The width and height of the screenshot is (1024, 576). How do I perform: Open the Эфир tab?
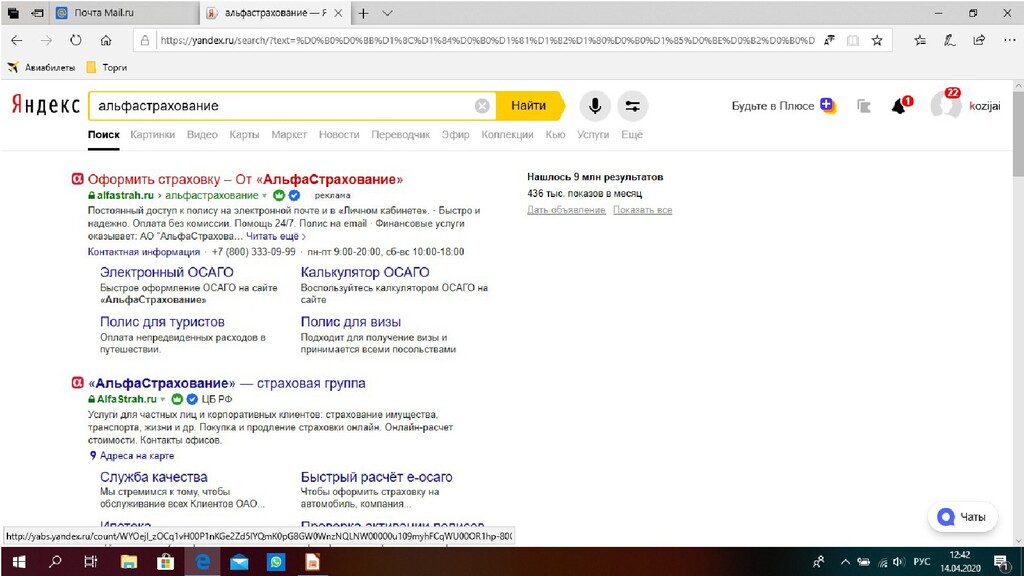[455, 135]
